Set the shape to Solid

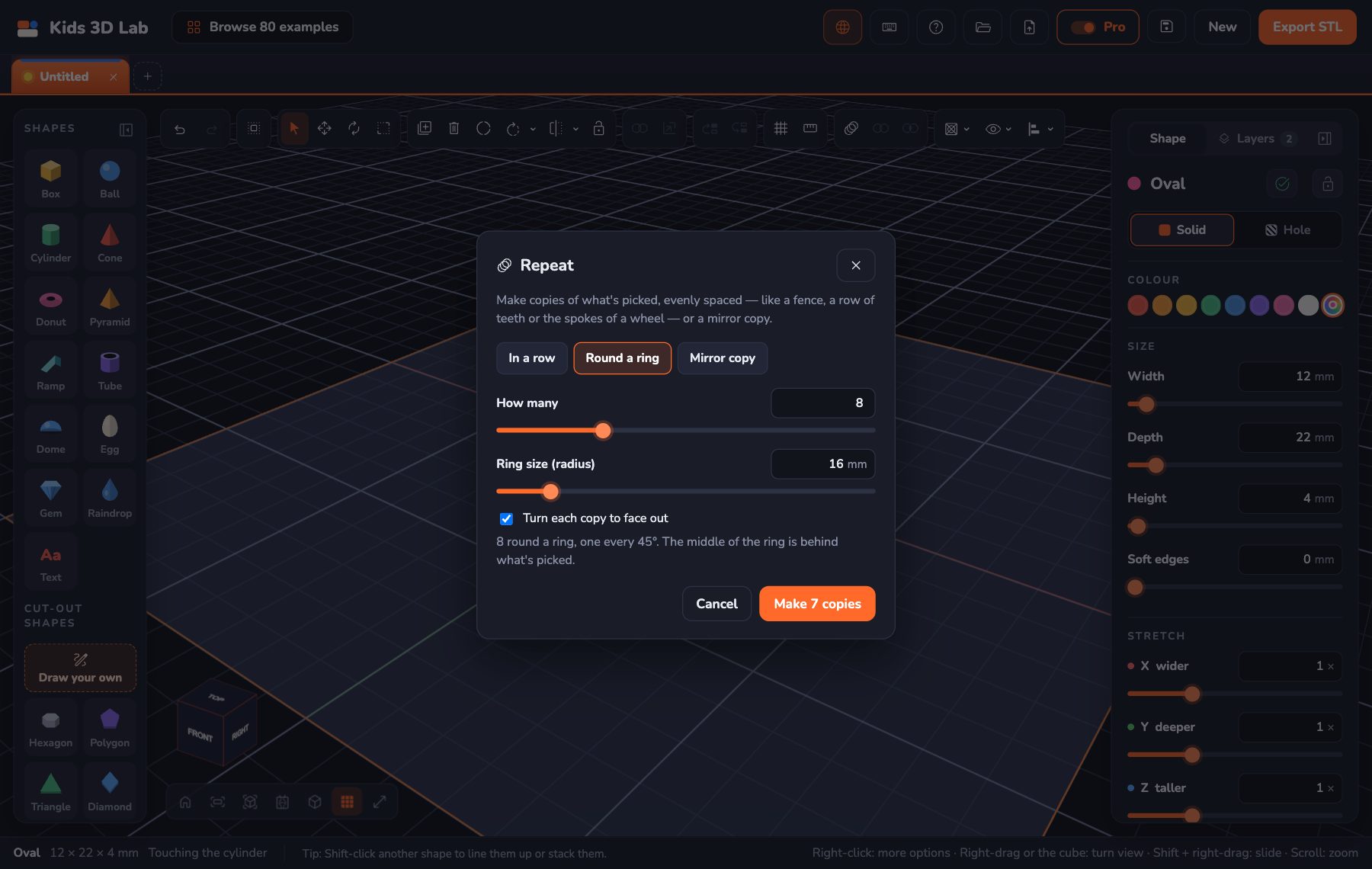(x=1182, y=230)
